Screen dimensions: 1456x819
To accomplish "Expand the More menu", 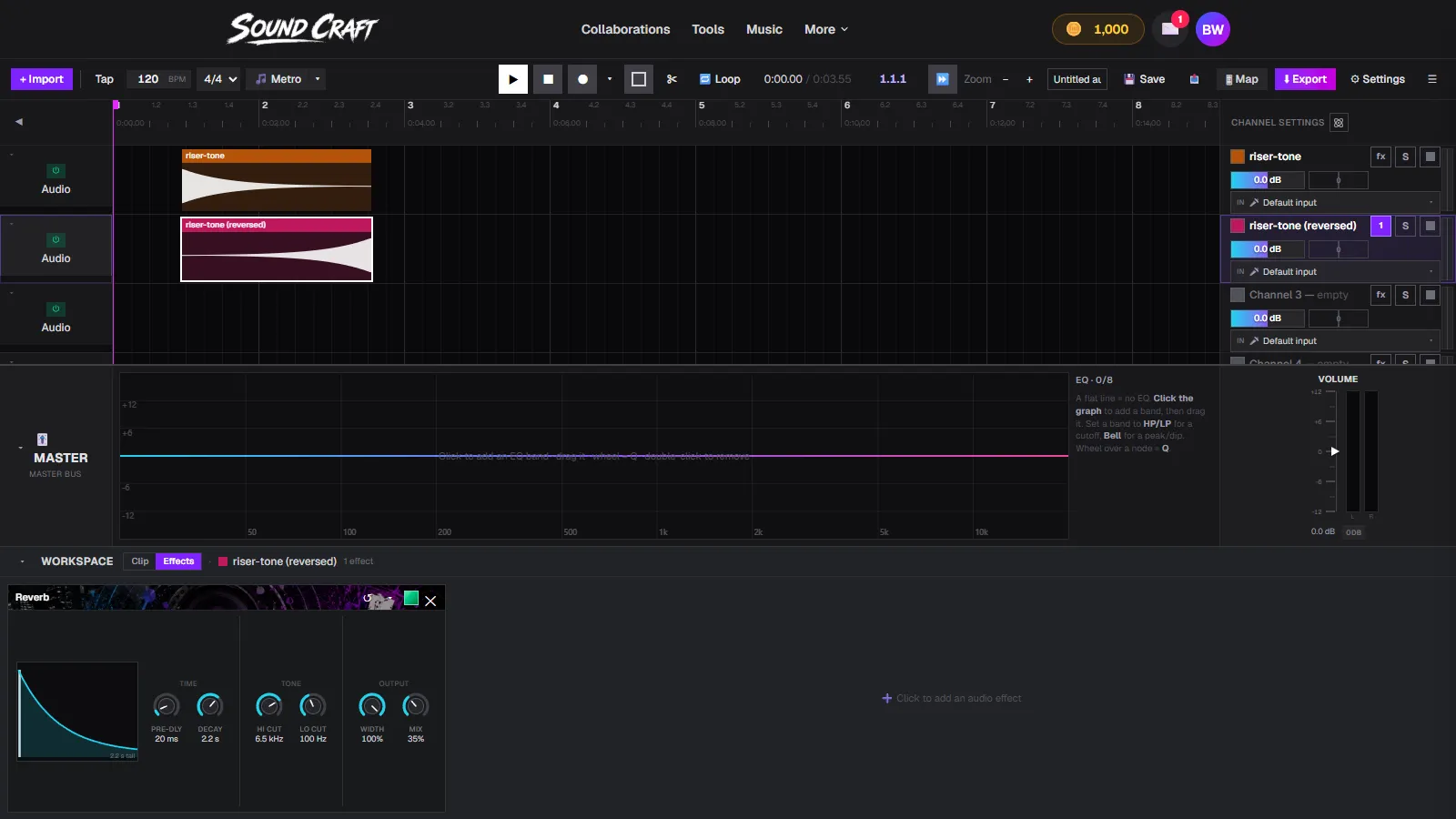I will pyautogui.click(x=826, y=29).
